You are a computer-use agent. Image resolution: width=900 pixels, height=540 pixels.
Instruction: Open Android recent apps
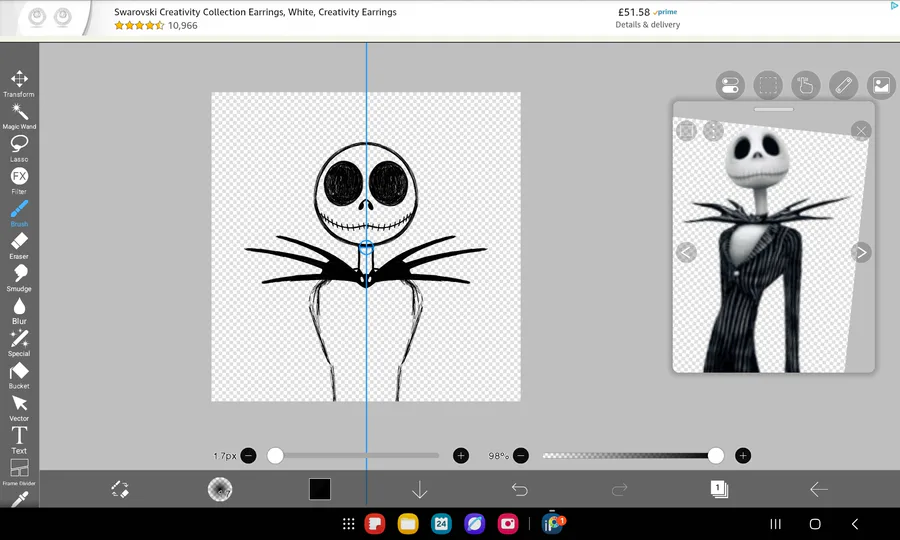coord(775,523)
